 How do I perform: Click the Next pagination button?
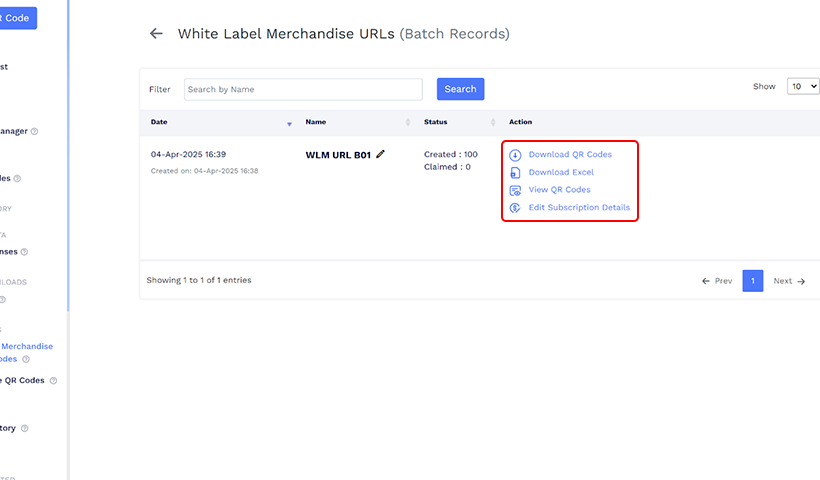point(788,281)
